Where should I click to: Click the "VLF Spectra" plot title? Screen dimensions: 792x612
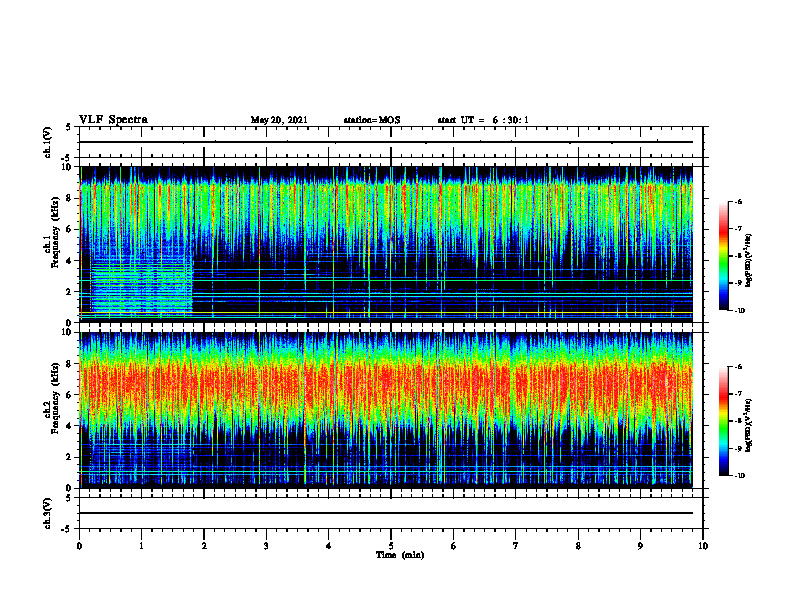point(113,120)
